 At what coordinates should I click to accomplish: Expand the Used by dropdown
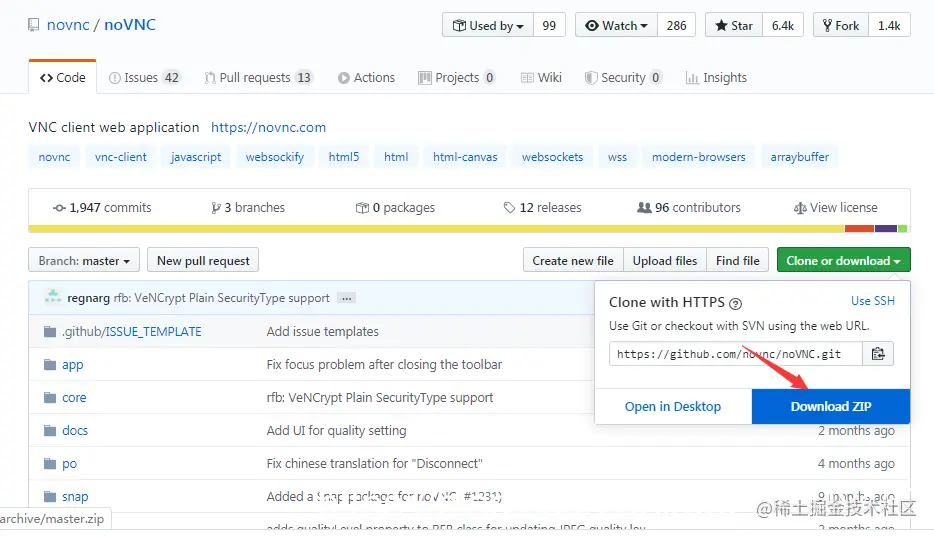488,26
